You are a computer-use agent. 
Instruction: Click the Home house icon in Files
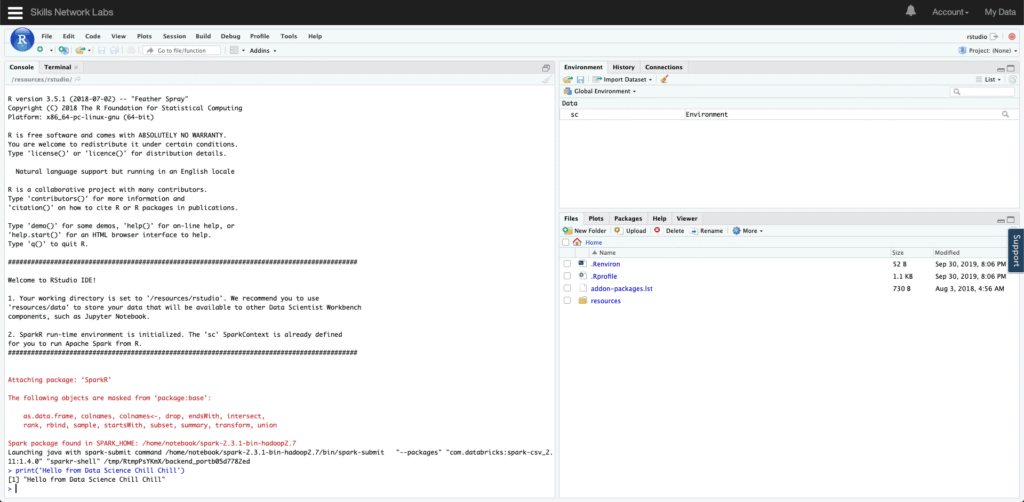577,242
